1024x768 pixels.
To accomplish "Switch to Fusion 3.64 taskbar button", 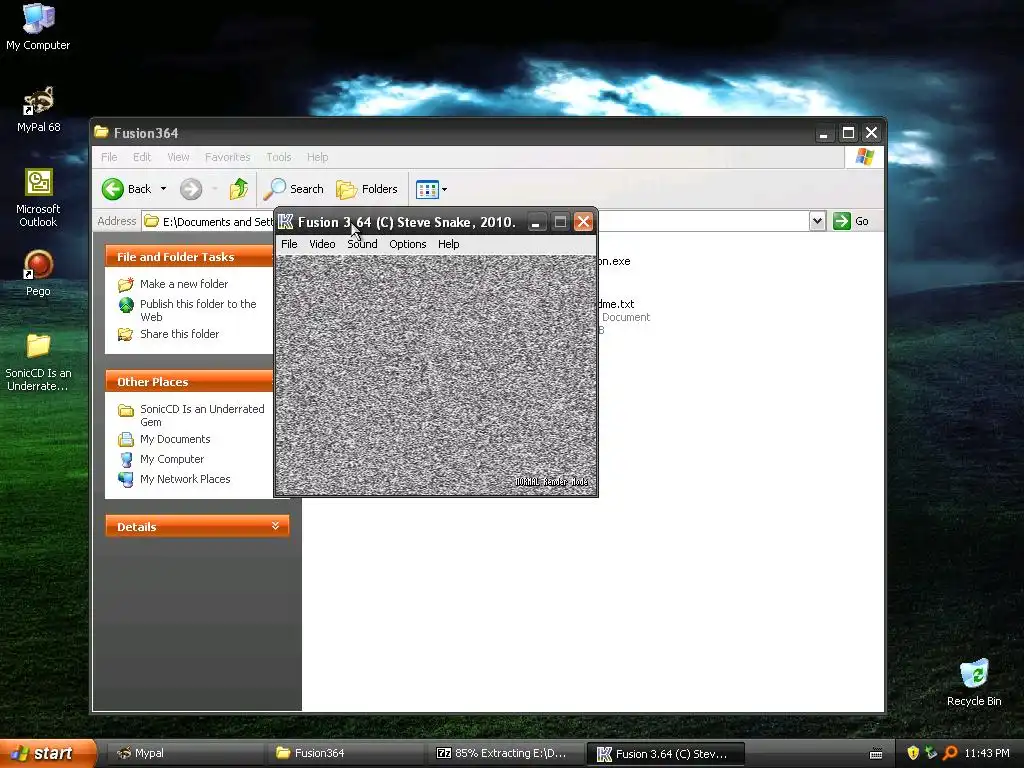I will [x=665, y=754].
